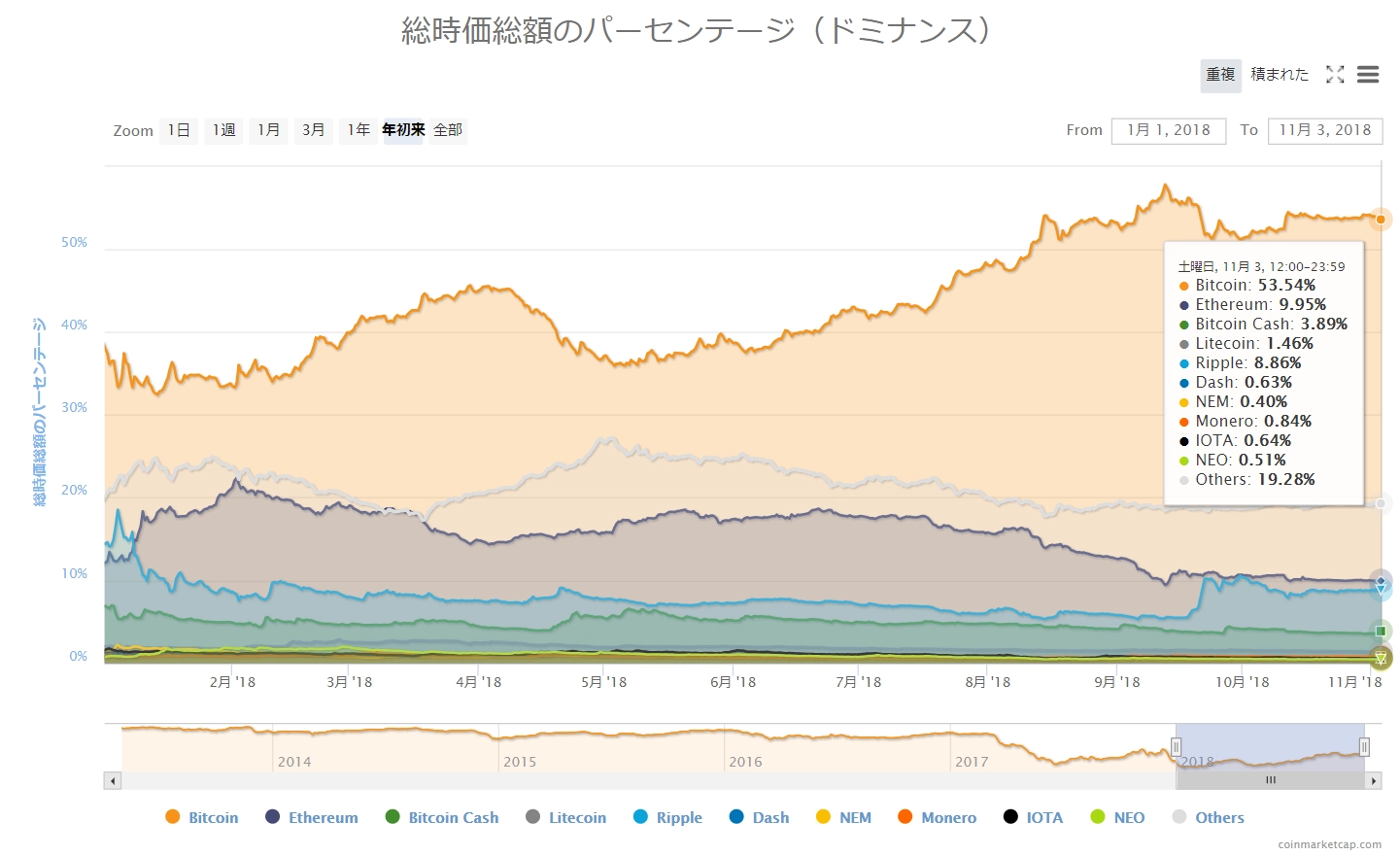The image size is (1400, 856).
Task: Toggle Ripple series visibility in legend
Action: pyautogui.click(x=667, y=817)
